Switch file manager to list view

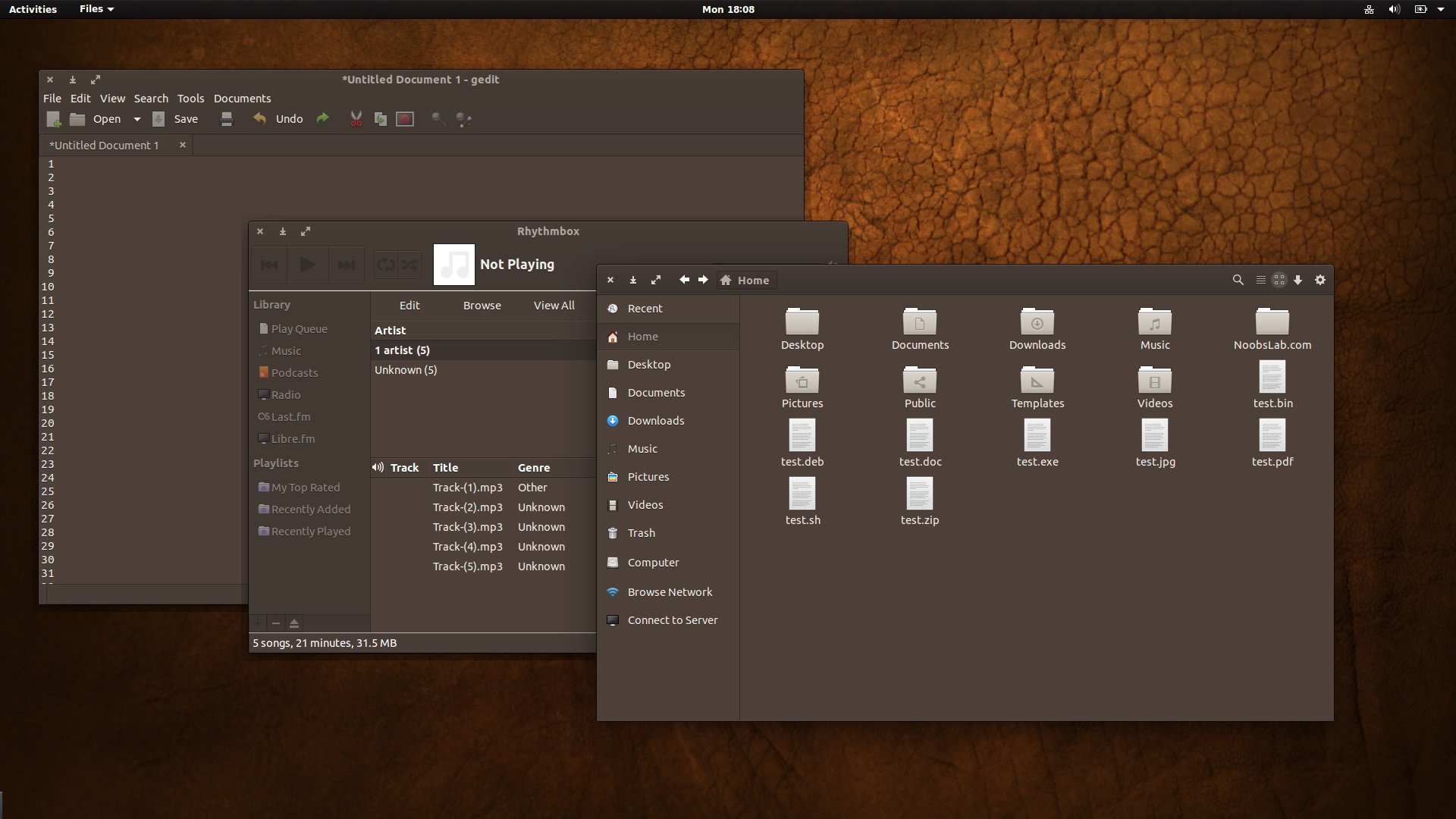(x=1260, y=280)
